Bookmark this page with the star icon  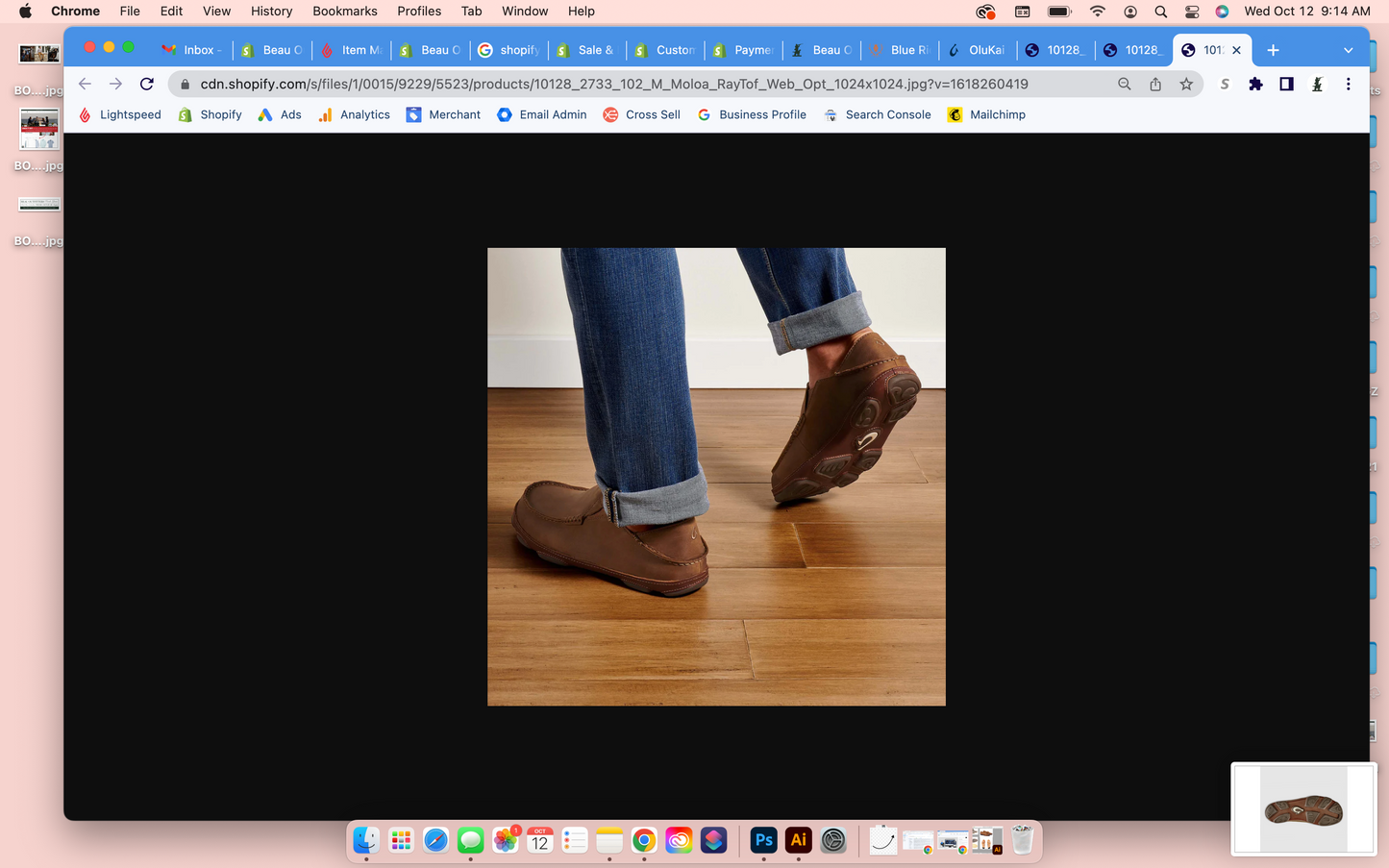coord(1186,85)
